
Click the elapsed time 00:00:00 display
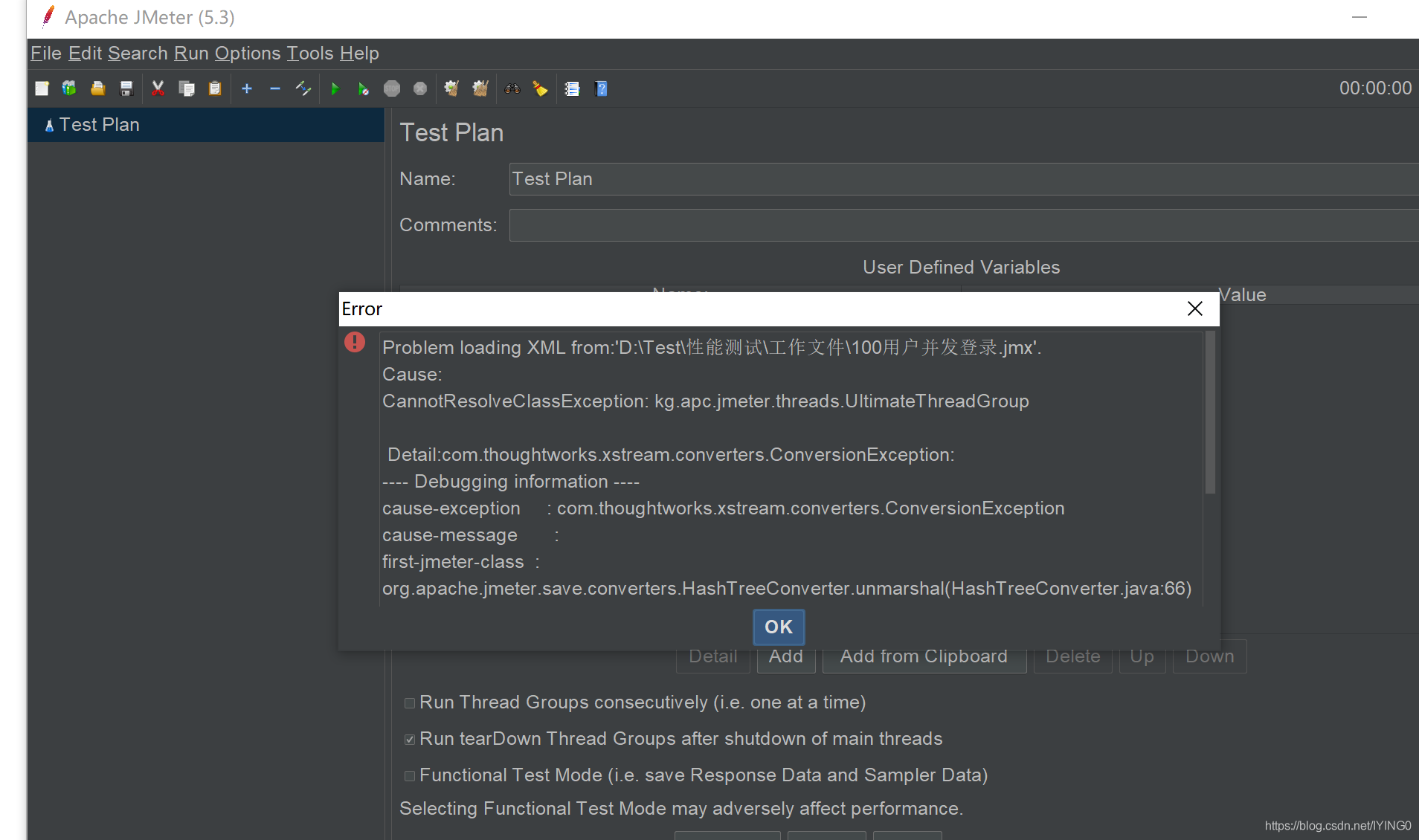[1375, 88]
